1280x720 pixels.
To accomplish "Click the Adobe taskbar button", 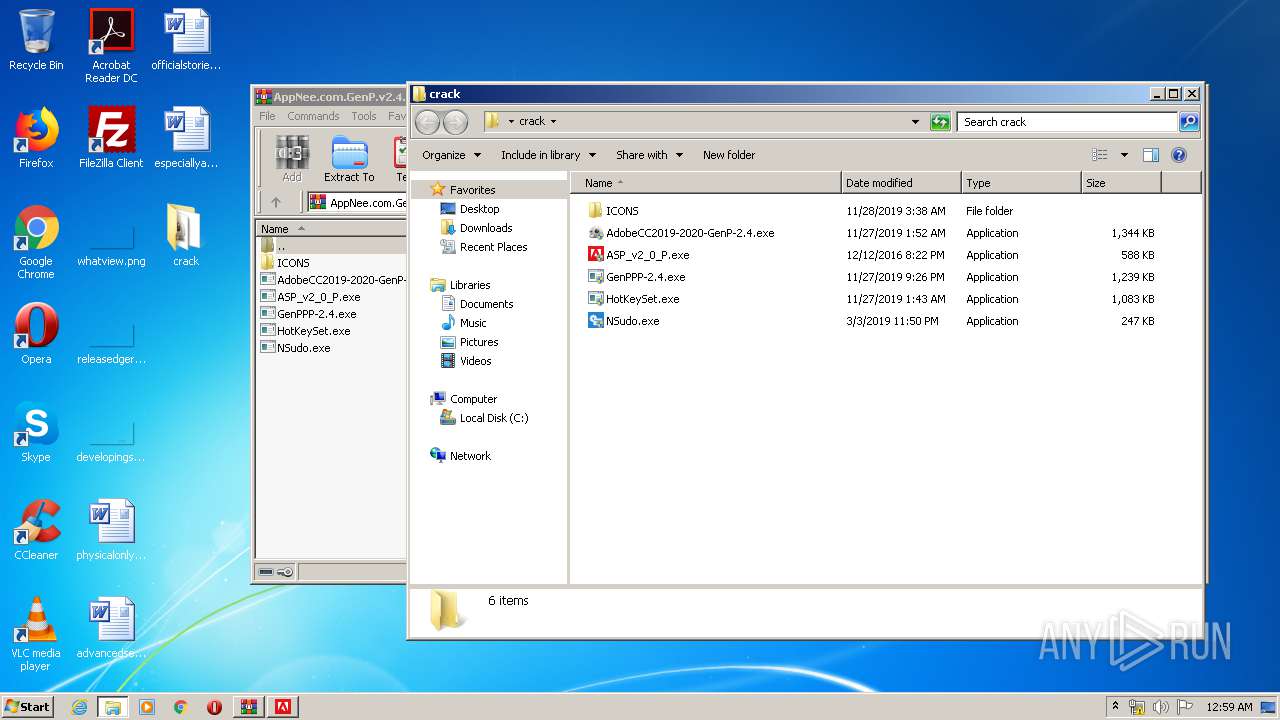I will coord(283,707).
